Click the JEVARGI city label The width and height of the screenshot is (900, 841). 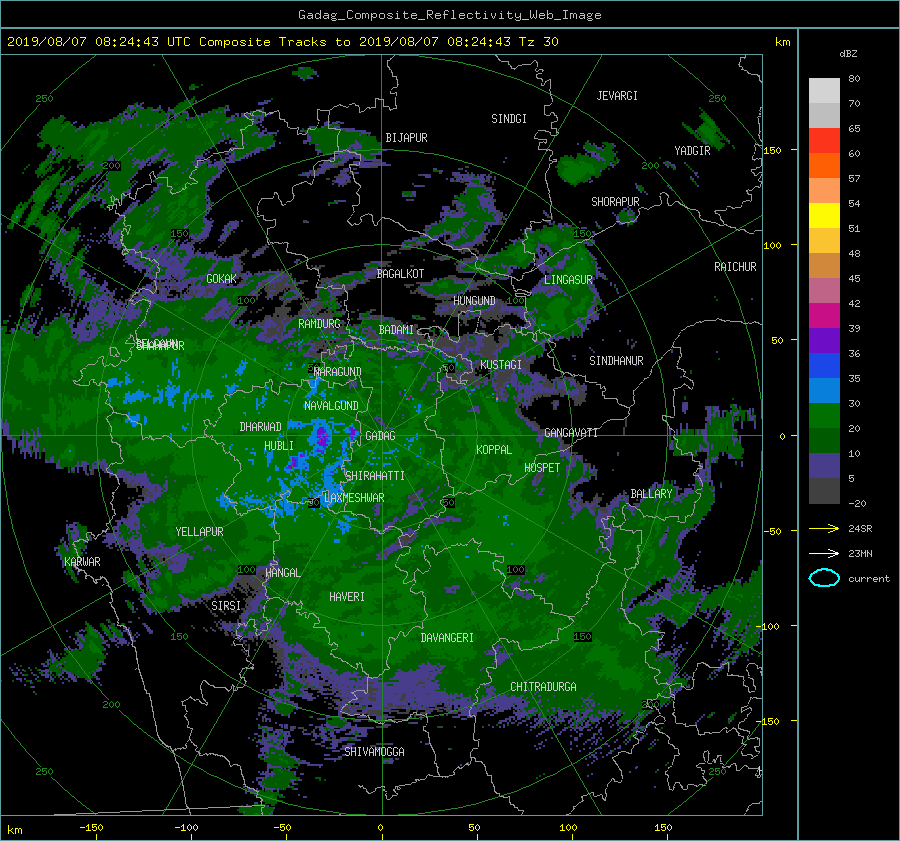click(617, 96)
